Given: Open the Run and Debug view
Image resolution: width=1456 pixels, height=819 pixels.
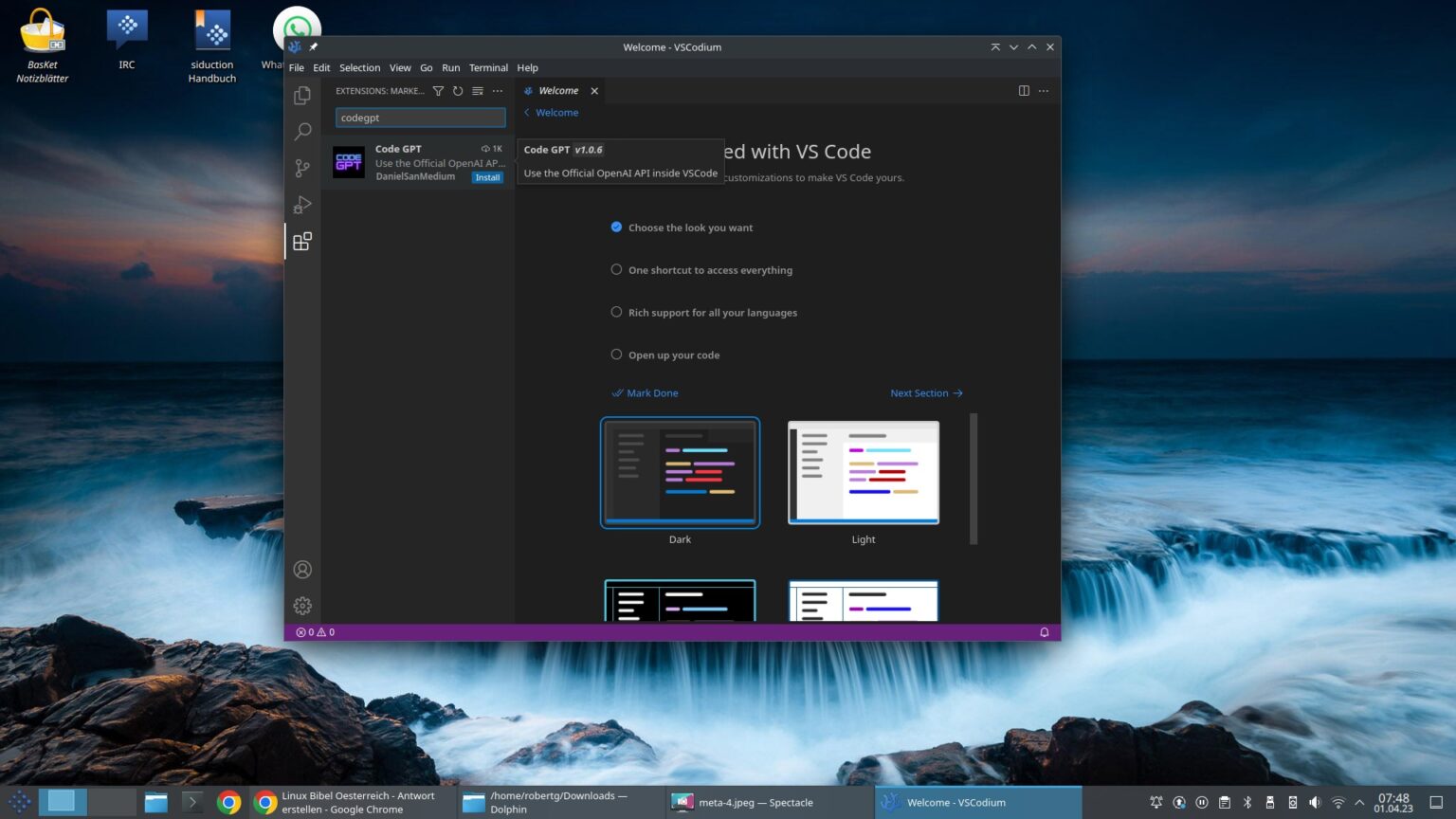Looking at the screenshot, I should (x=301, y=205).
